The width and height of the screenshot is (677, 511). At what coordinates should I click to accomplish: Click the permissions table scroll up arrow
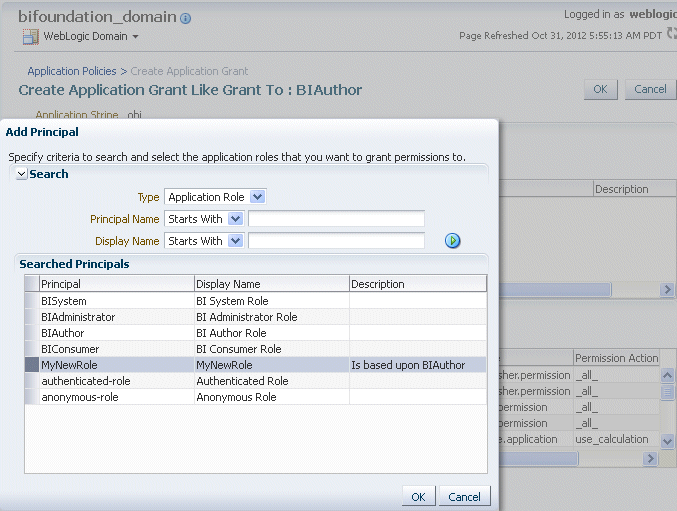tap(667, 375)
